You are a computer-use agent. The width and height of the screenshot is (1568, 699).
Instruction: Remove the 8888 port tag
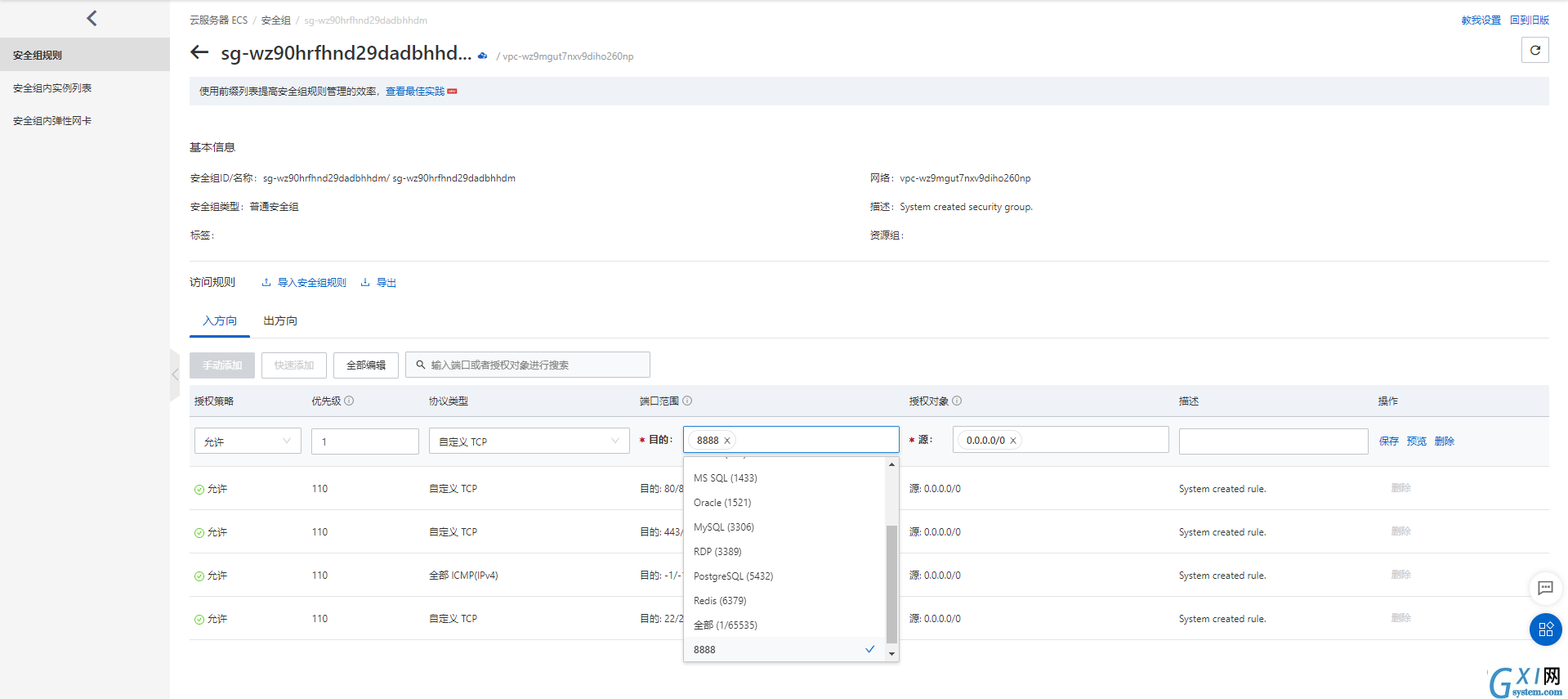pos(727,441)
